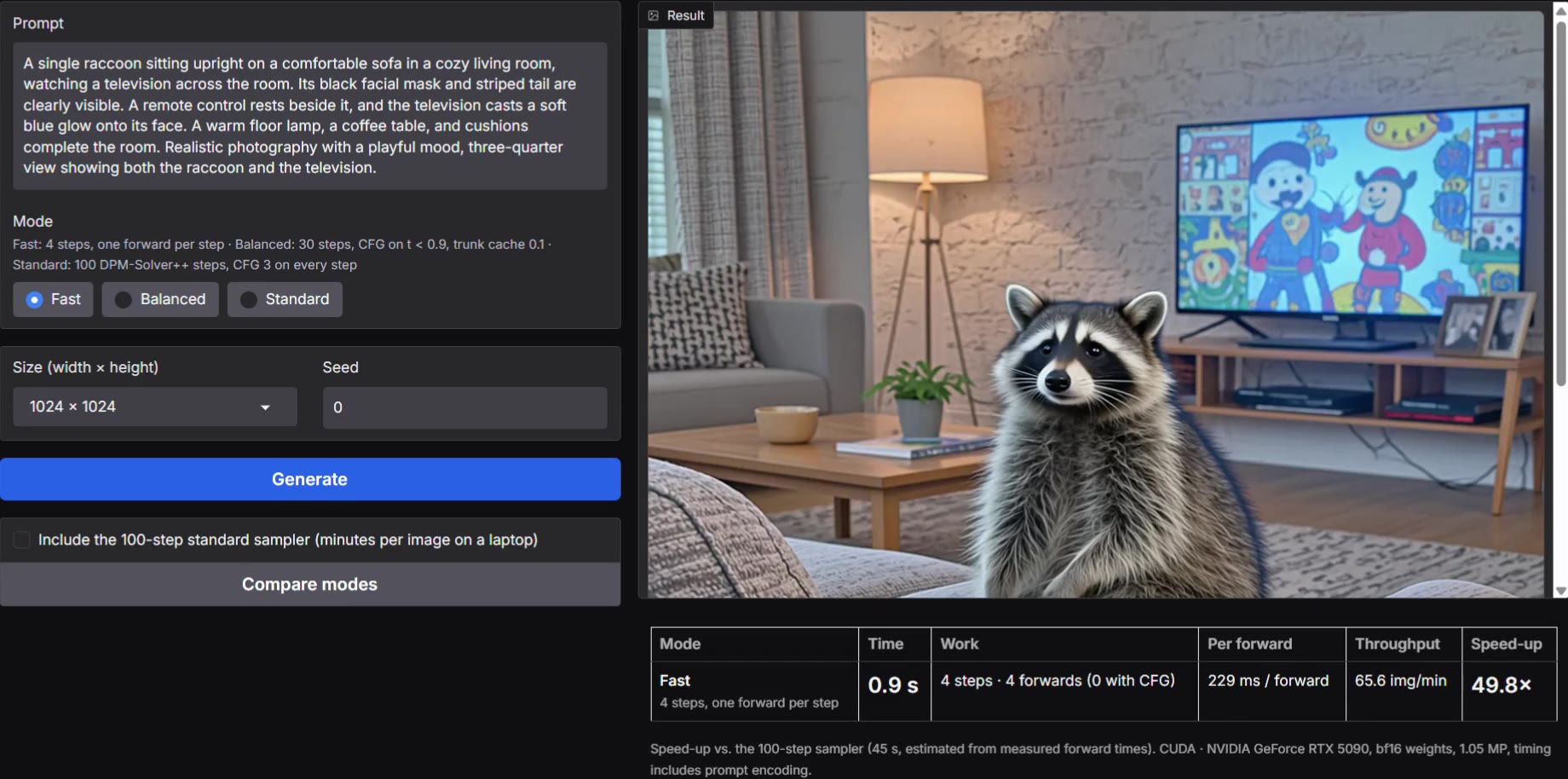The height and width of the screenshot is (779, 1568).
Task: Click the Result image icon
Action: pyautogui.click(x=654, y=15)
